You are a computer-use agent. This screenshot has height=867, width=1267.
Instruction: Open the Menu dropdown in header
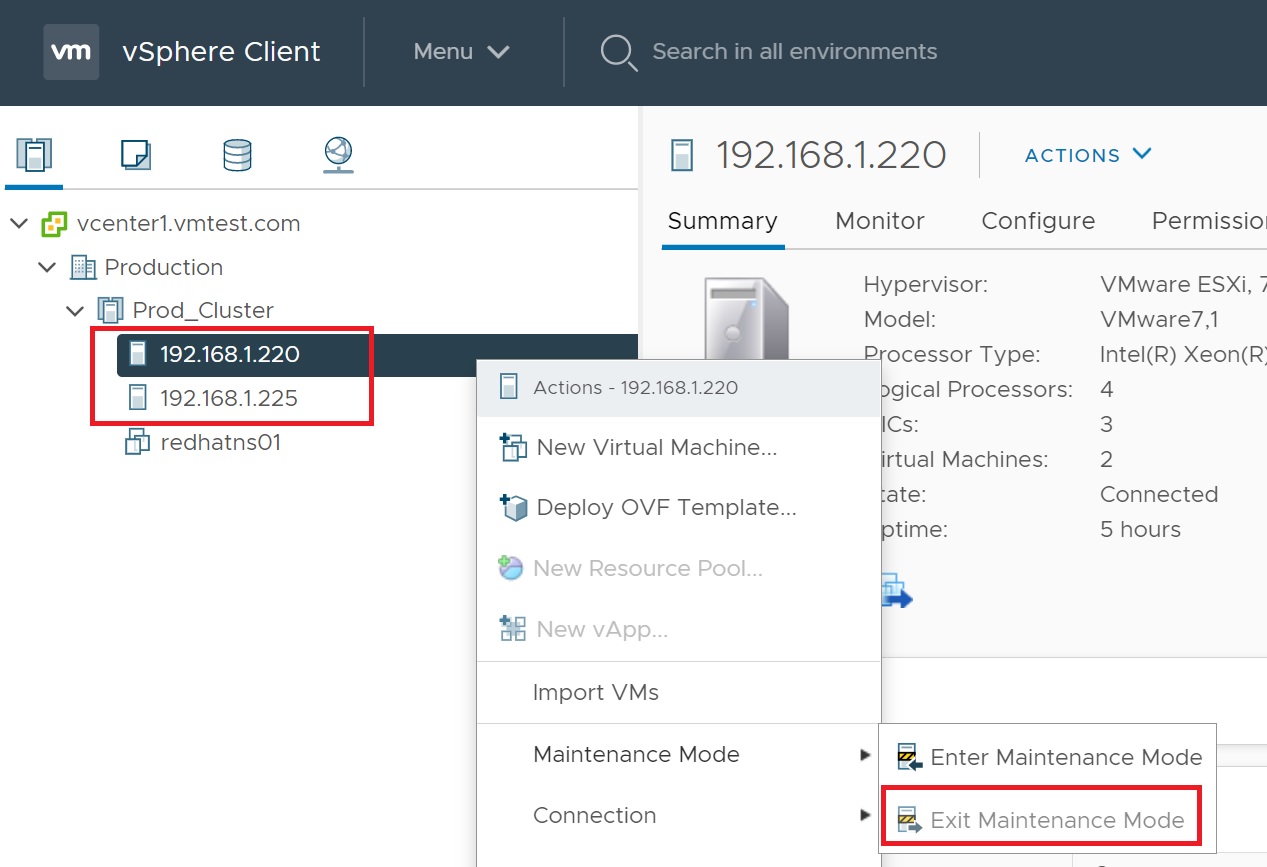pos(462,52)
